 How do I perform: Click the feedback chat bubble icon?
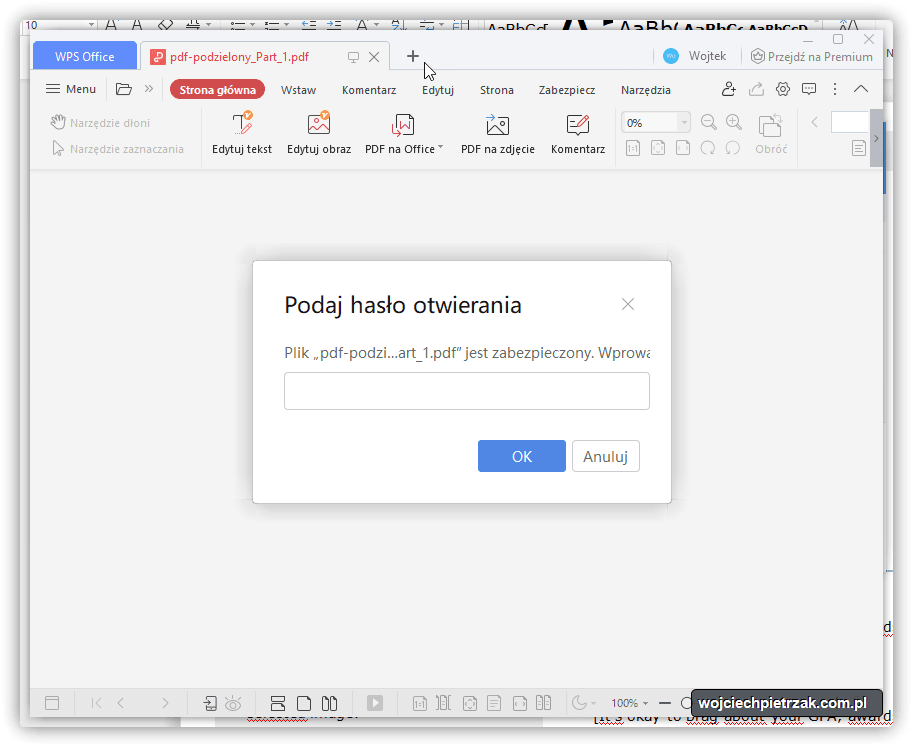tap(809, 89)
